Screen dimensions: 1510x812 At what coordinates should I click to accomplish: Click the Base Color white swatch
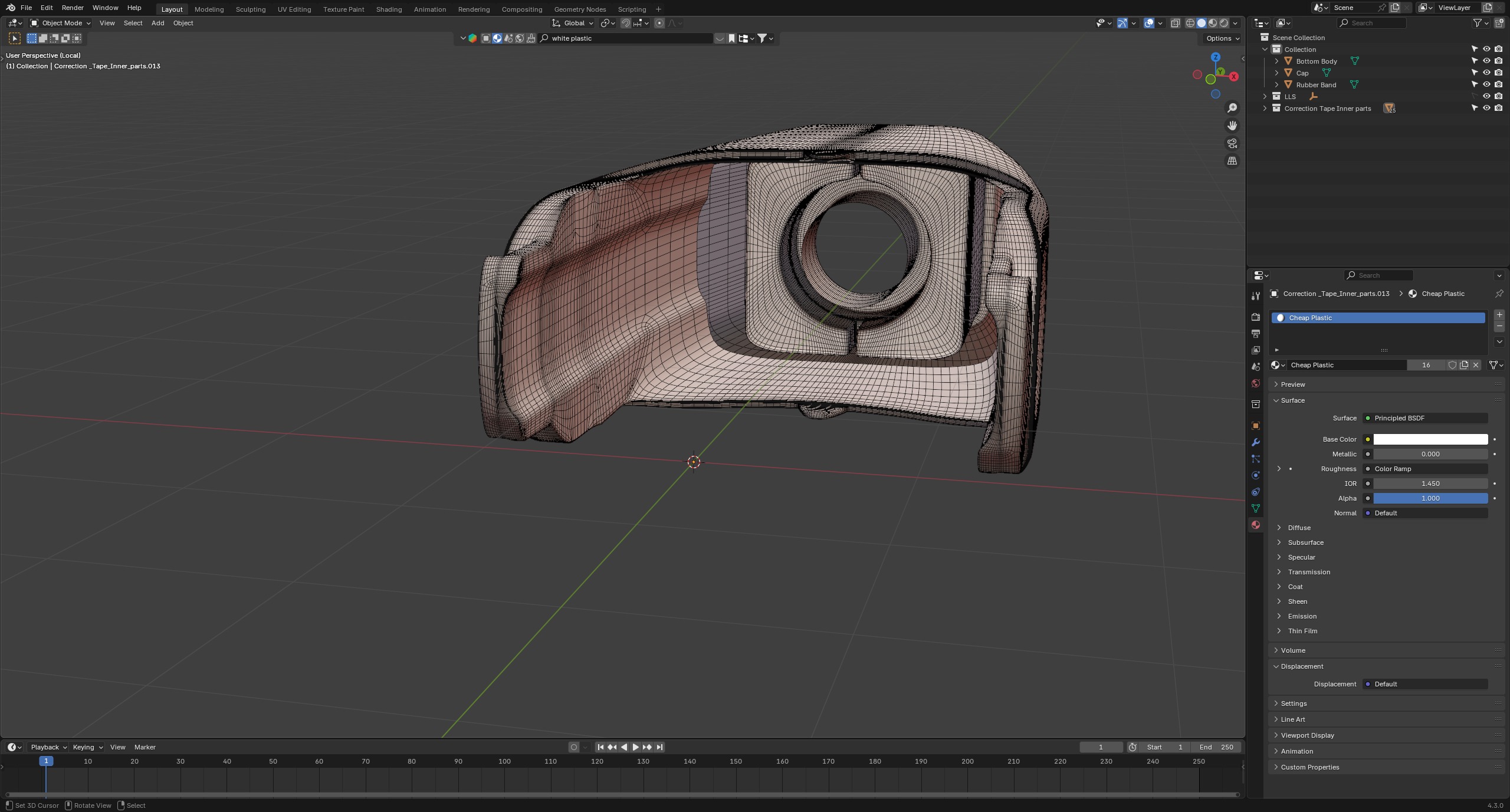tap(1430, 439)
